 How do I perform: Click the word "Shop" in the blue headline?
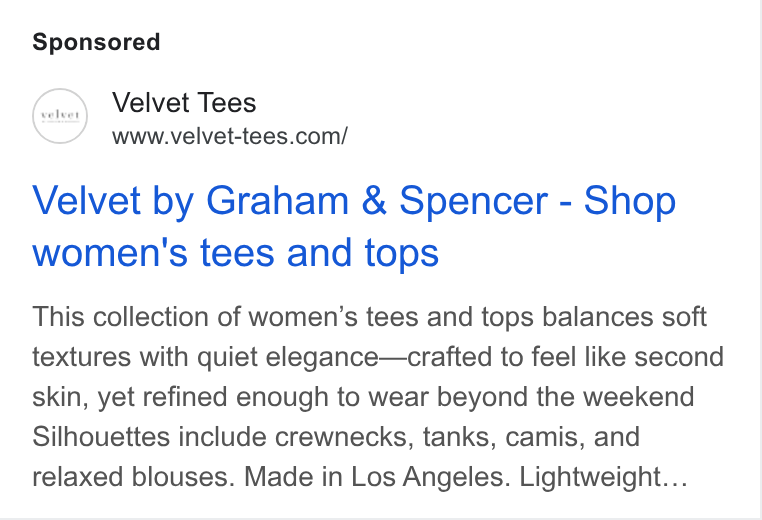click(630, 201)
